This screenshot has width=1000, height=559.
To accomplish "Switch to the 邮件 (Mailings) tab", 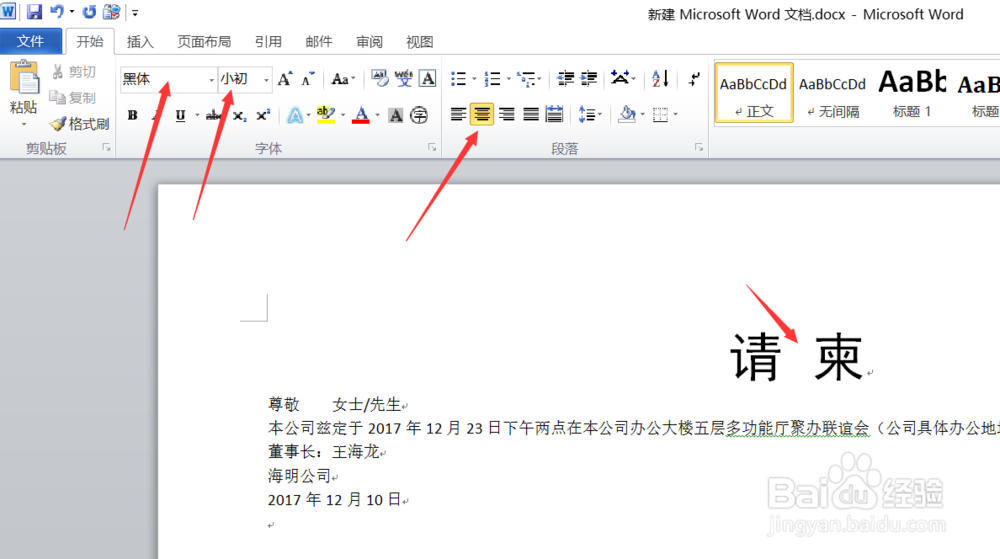I will (x=319, y=42).
